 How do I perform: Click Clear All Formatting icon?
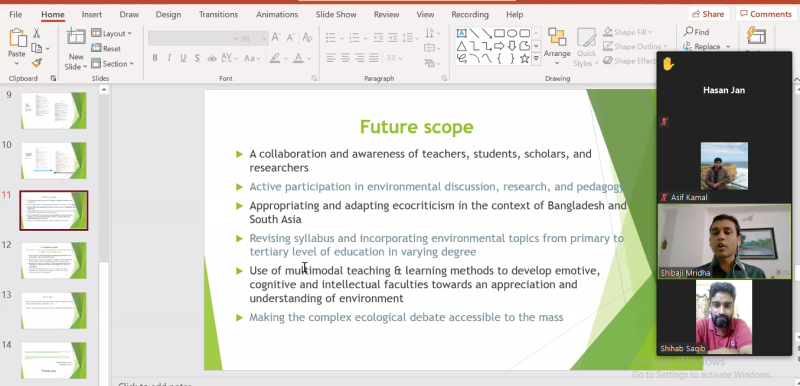(x=307, y=38)
